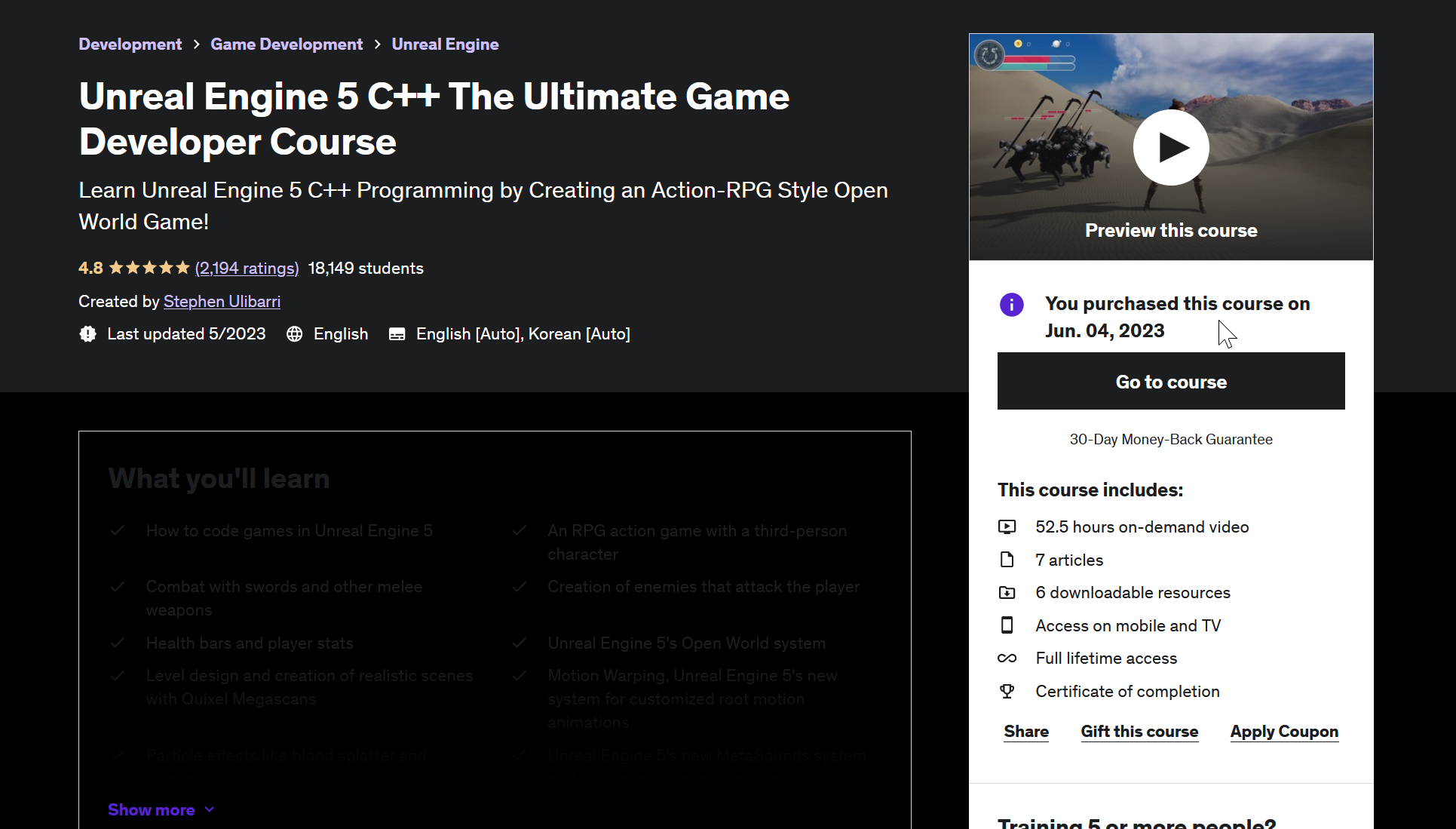Viewport: 1456px width, 829px height.
Task: Click the Show more chevron arrow
Action: click(210, 809)
